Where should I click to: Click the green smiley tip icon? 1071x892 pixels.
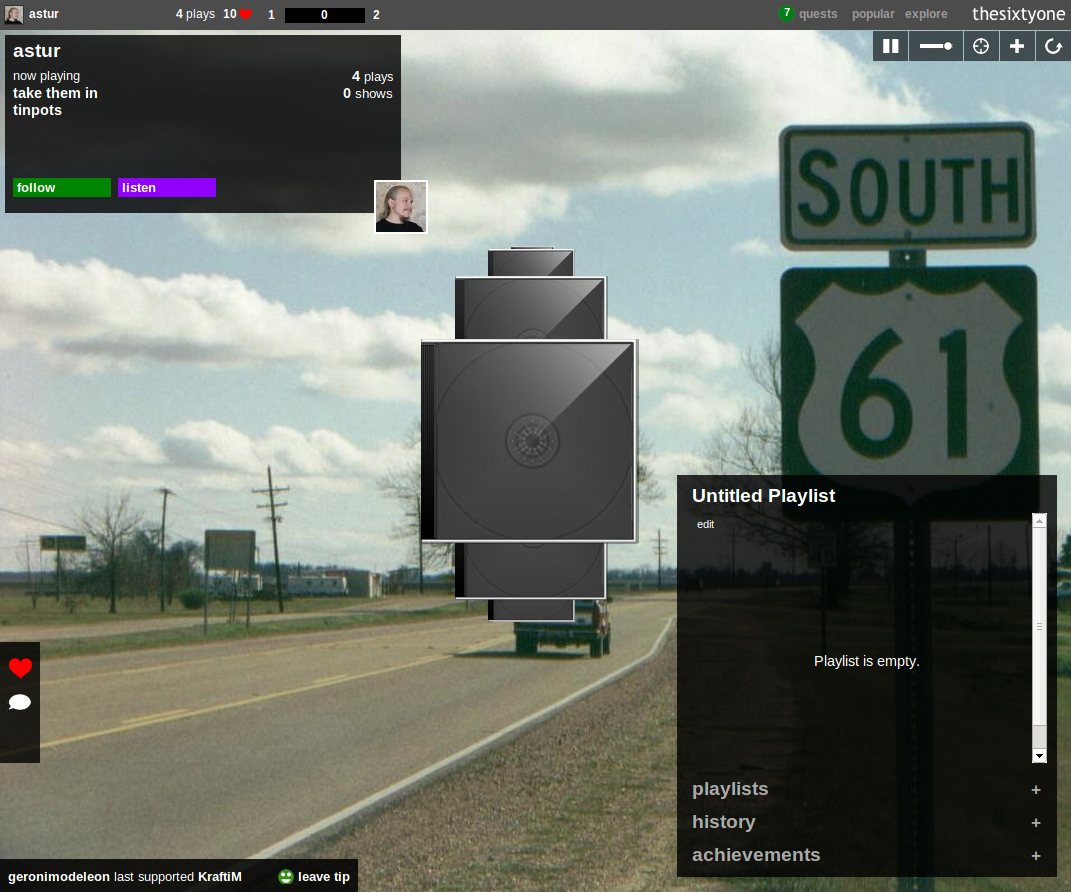click(286, 877)
